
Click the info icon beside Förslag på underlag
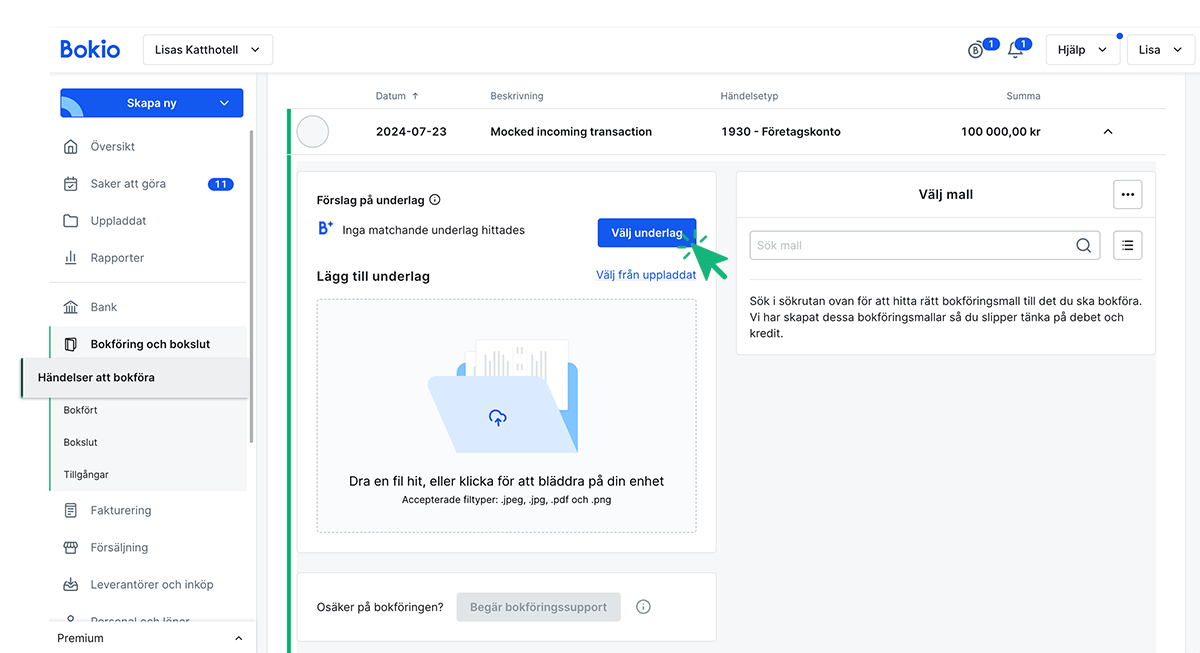coord(435,200)
